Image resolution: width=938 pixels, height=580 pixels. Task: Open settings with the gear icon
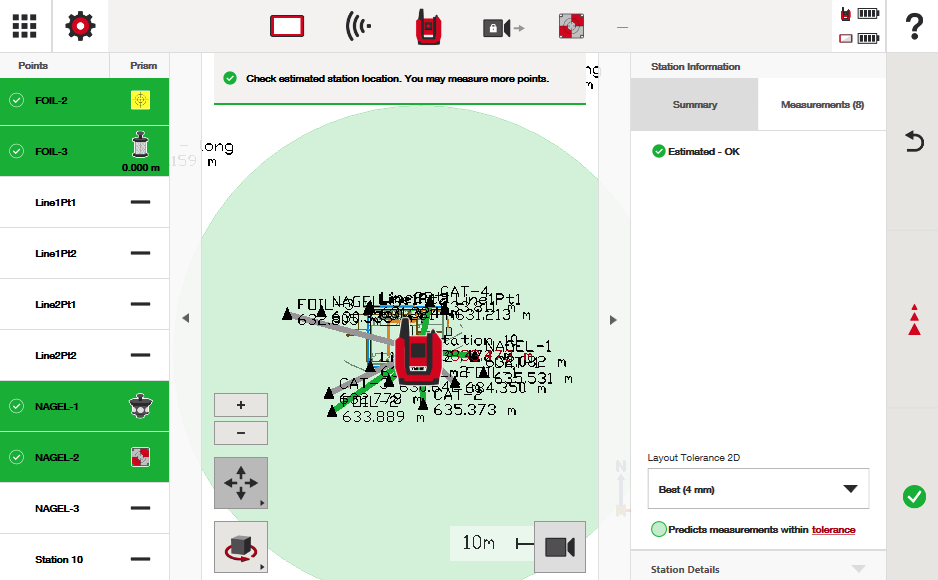[80, 26]
